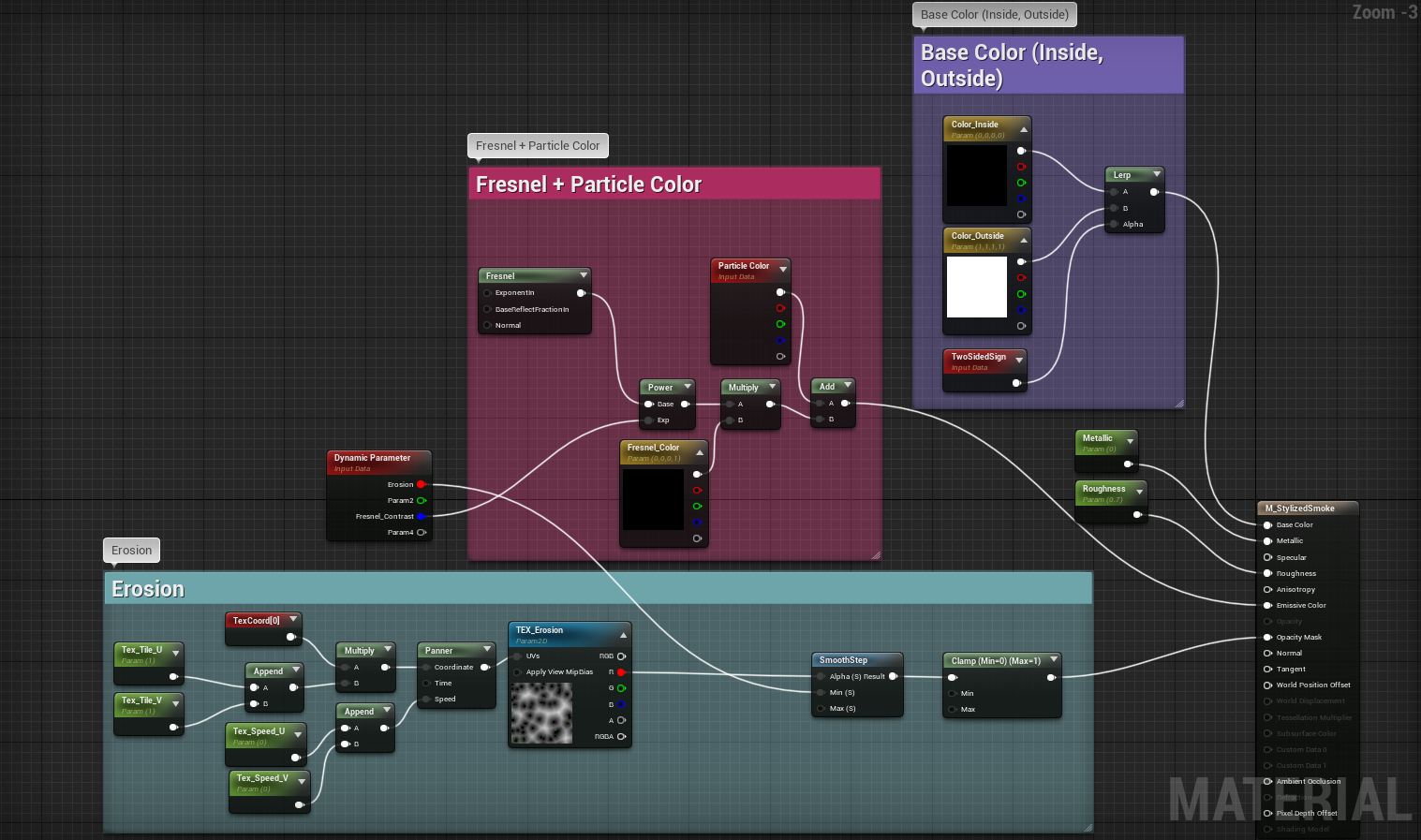1421x840 pixels.
Task: Click the Fresnel + Particle Color bubble label
Action: 538,146
